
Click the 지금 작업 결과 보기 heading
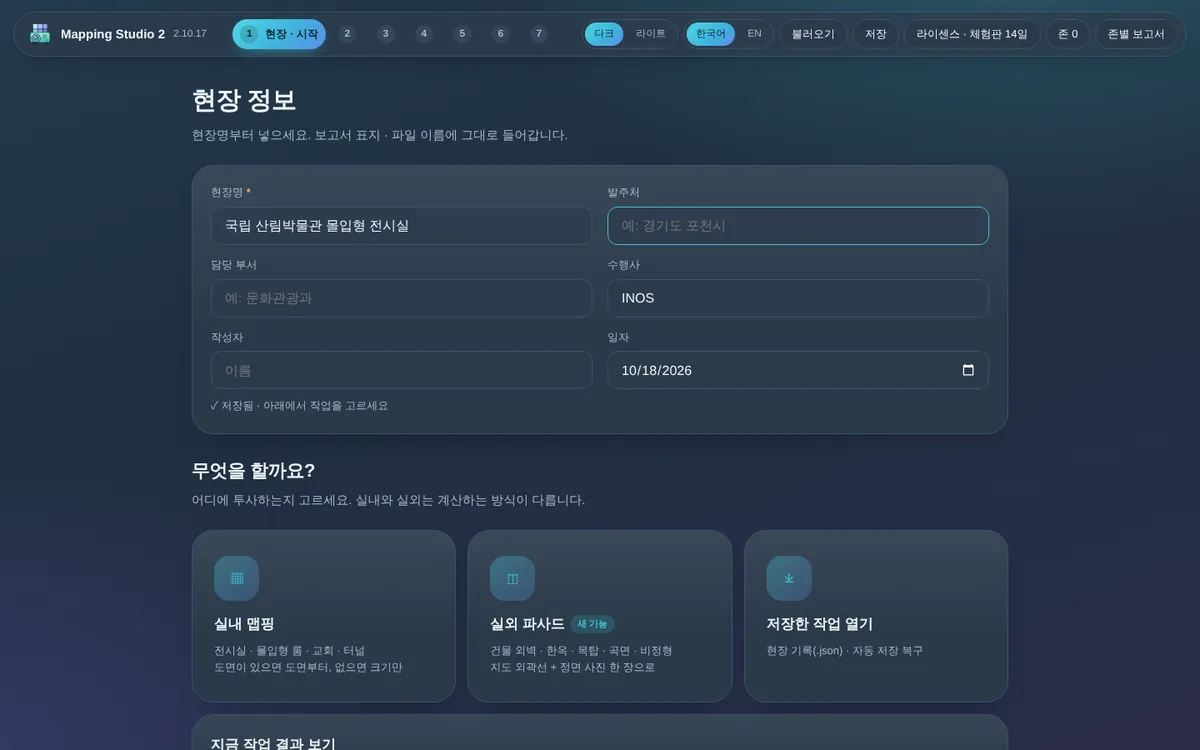tap(273, 742)
